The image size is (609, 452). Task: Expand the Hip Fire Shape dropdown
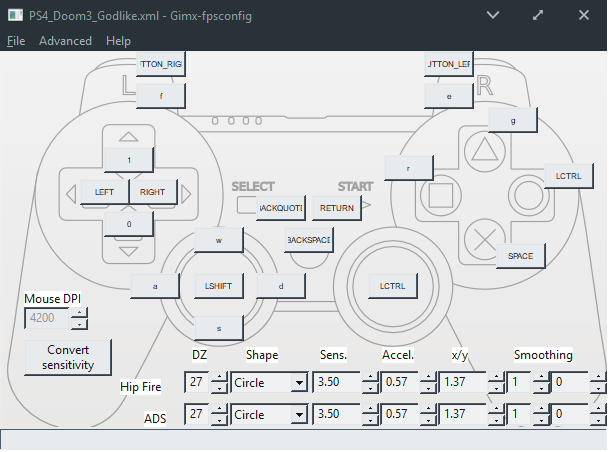tap(298, 383)
